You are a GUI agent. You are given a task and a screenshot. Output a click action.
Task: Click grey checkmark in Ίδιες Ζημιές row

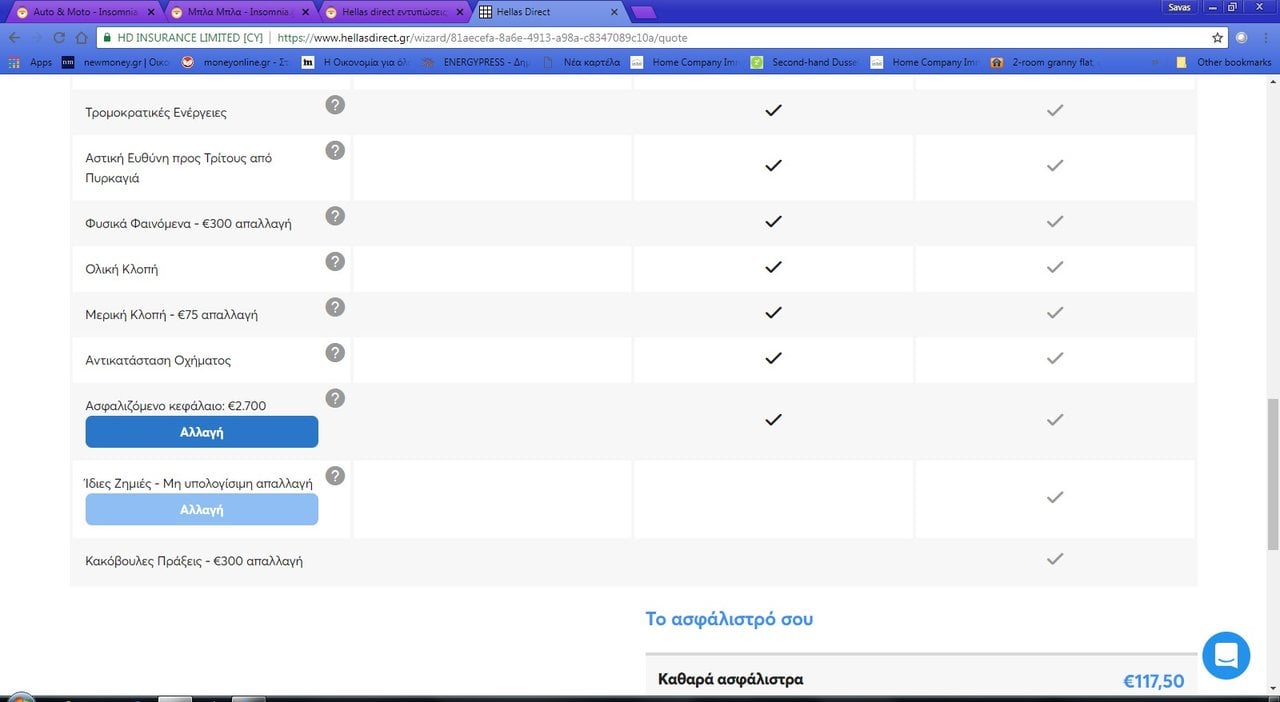tap(1054, 497)
